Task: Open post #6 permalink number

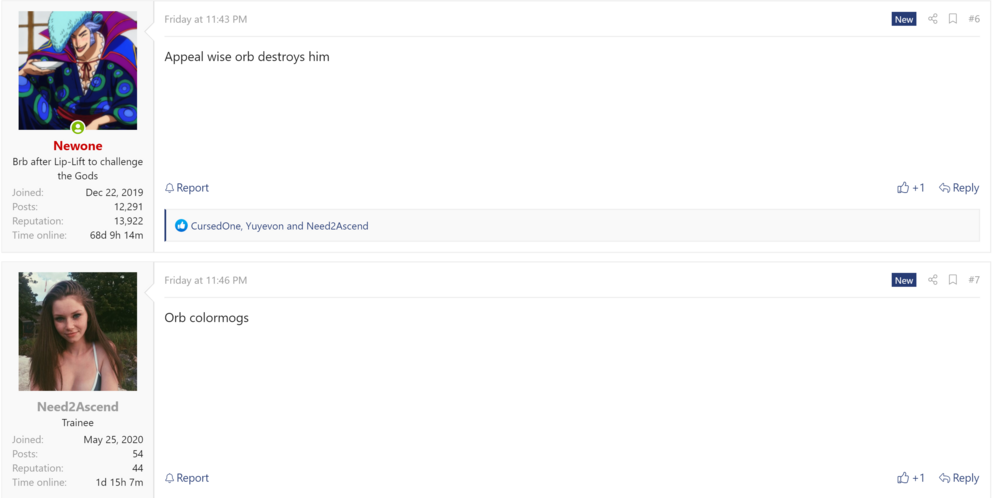Action: click(x=974, y=19)
